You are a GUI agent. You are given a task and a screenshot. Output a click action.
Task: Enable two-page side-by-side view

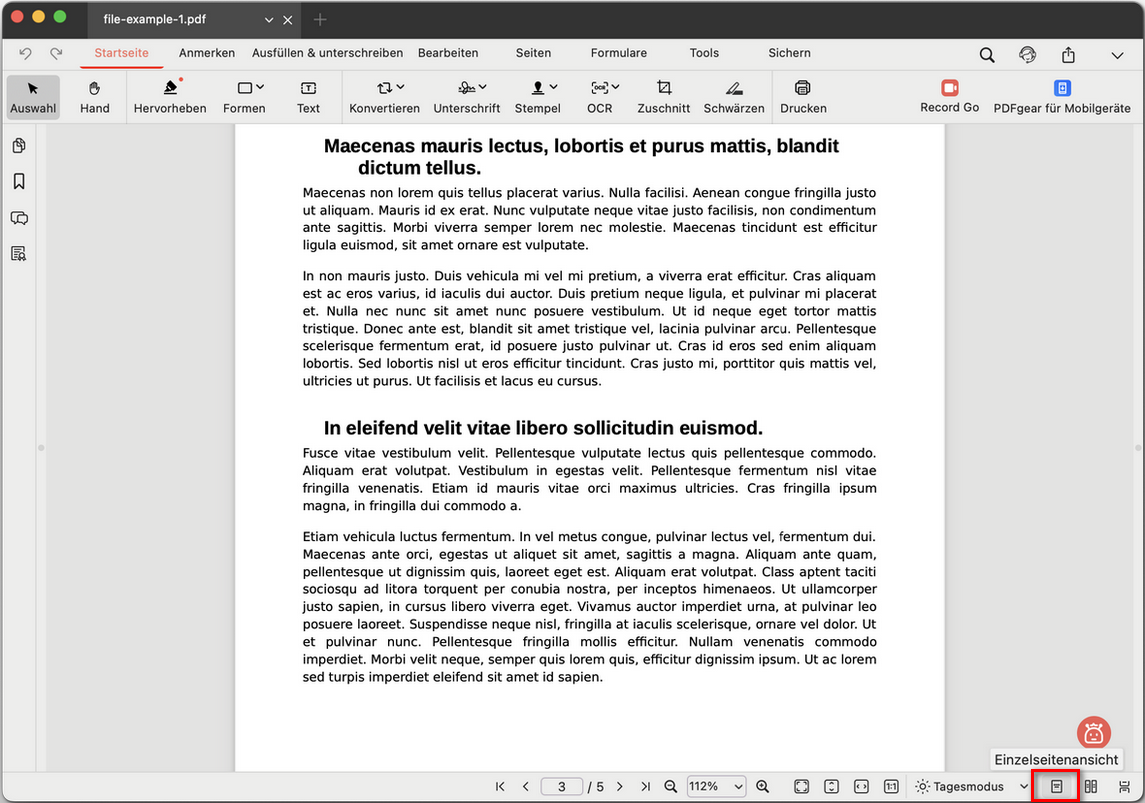tap(1091, 787)
